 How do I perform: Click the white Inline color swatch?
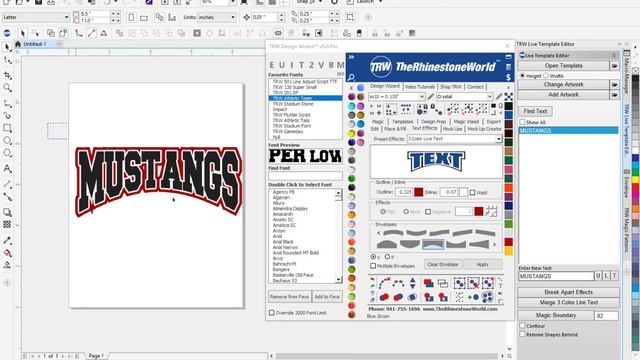pos(463,192)
